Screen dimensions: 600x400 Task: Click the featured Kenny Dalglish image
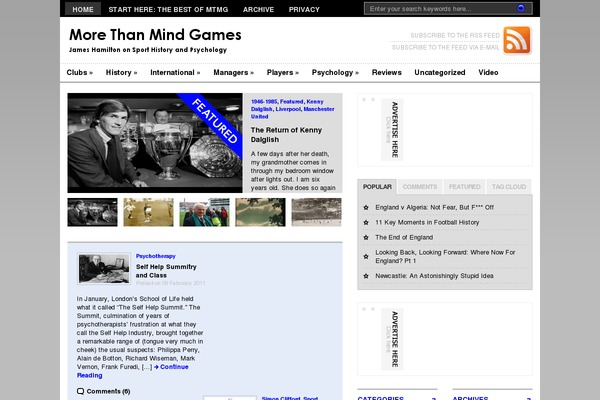155,143
